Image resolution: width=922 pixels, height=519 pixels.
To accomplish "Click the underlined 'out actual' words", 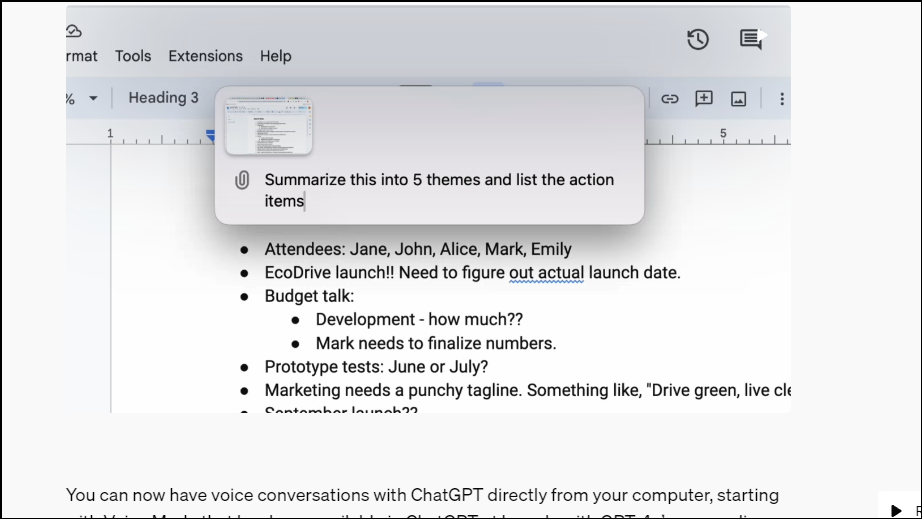I will (546, 273).
